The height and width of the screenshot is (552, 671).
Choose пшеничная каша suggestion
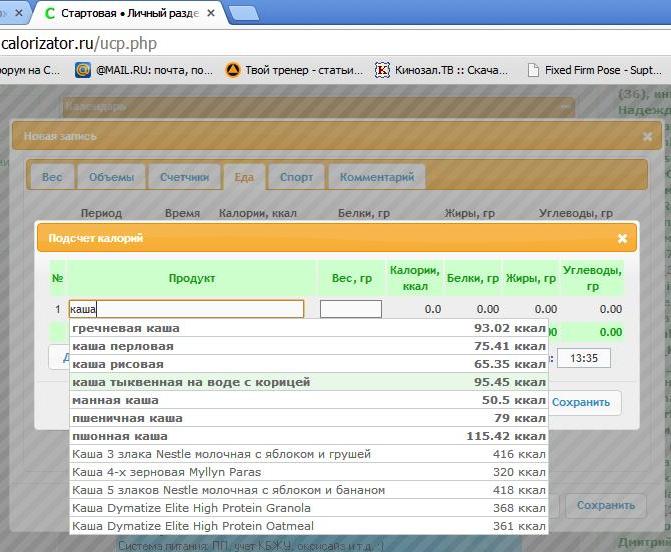pyautogui.click(x=309, y=418)
